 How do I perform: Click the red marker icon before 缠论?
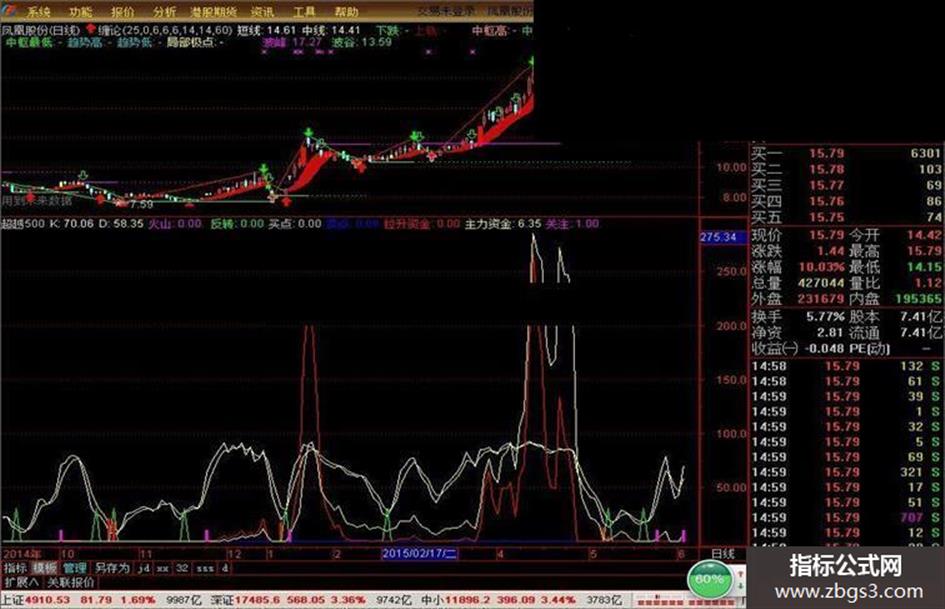pos(90,28)
